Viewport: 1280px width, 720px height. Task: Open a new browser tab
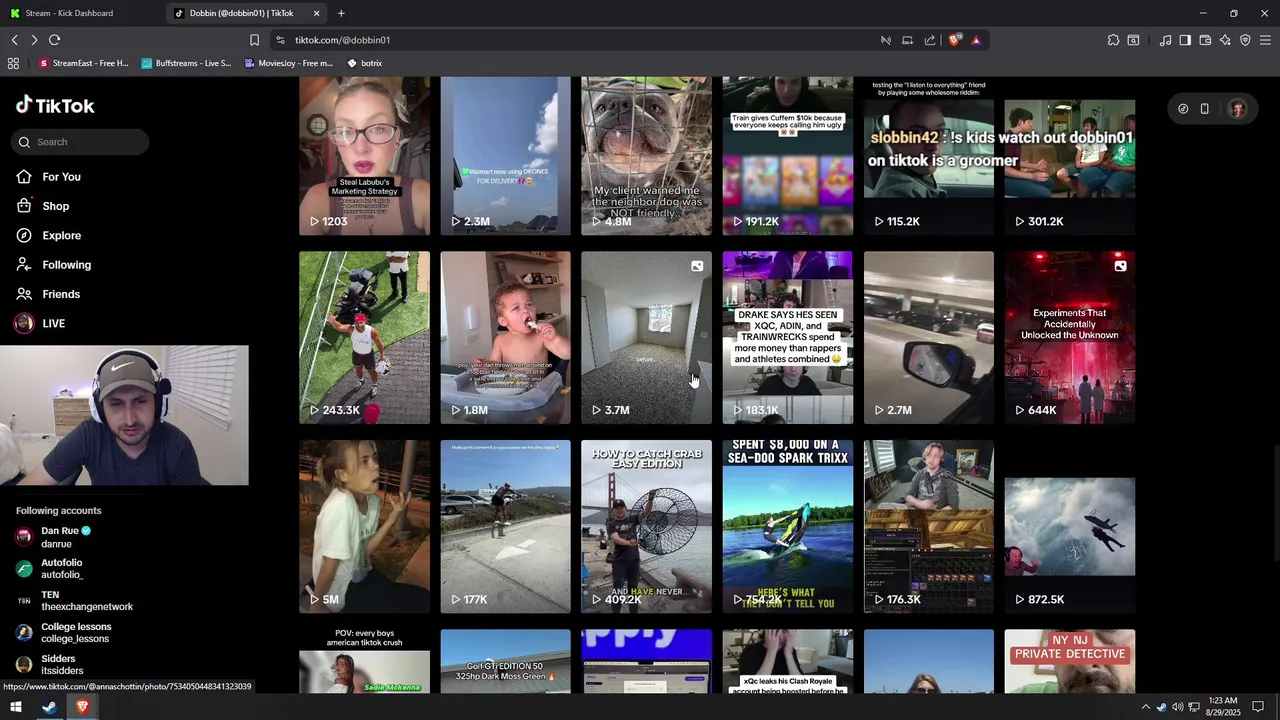[x=341, y=13]
